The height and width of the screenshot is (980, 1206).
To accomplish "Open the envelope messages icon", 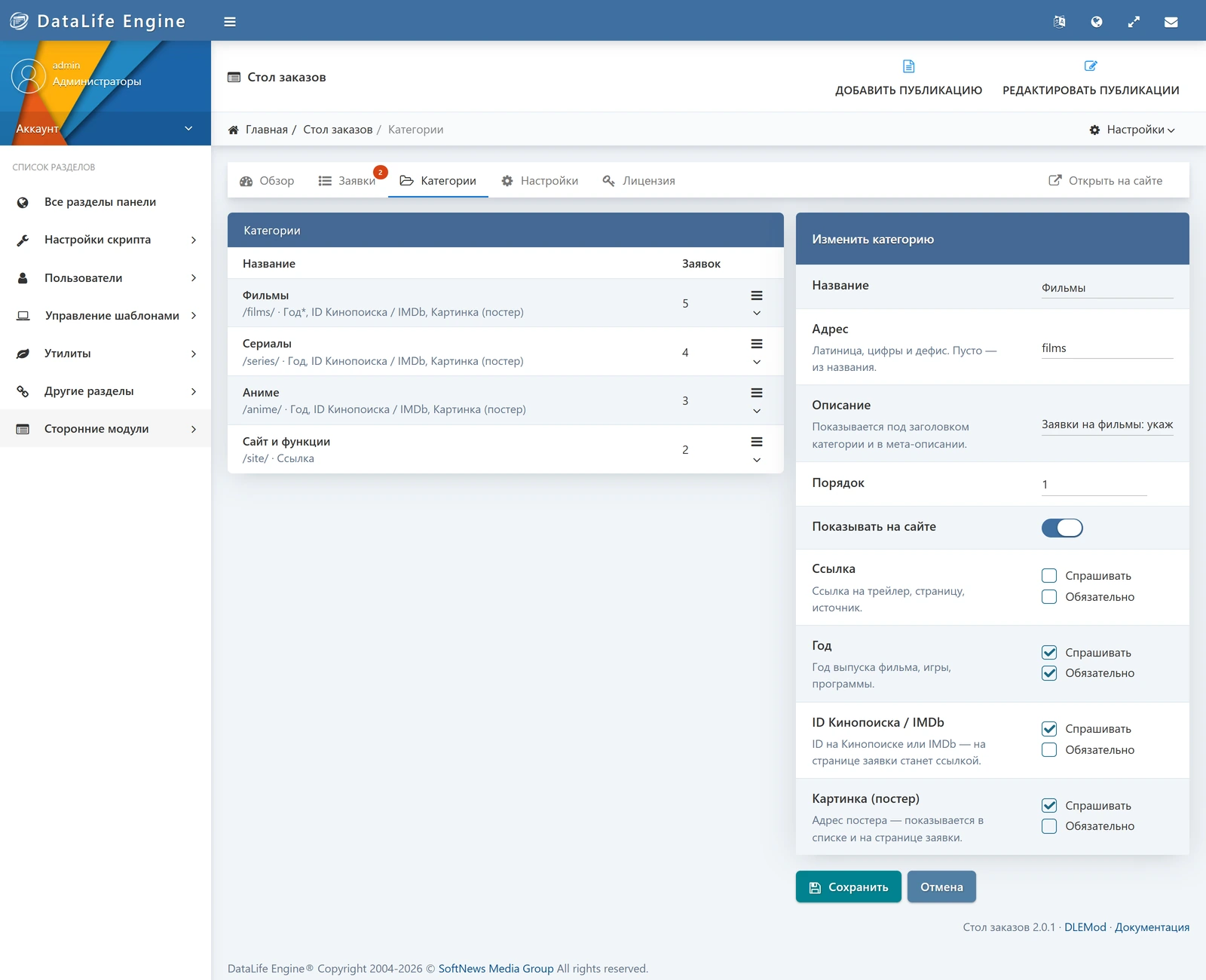I will pyautogui.click(x=1171, y=22).
